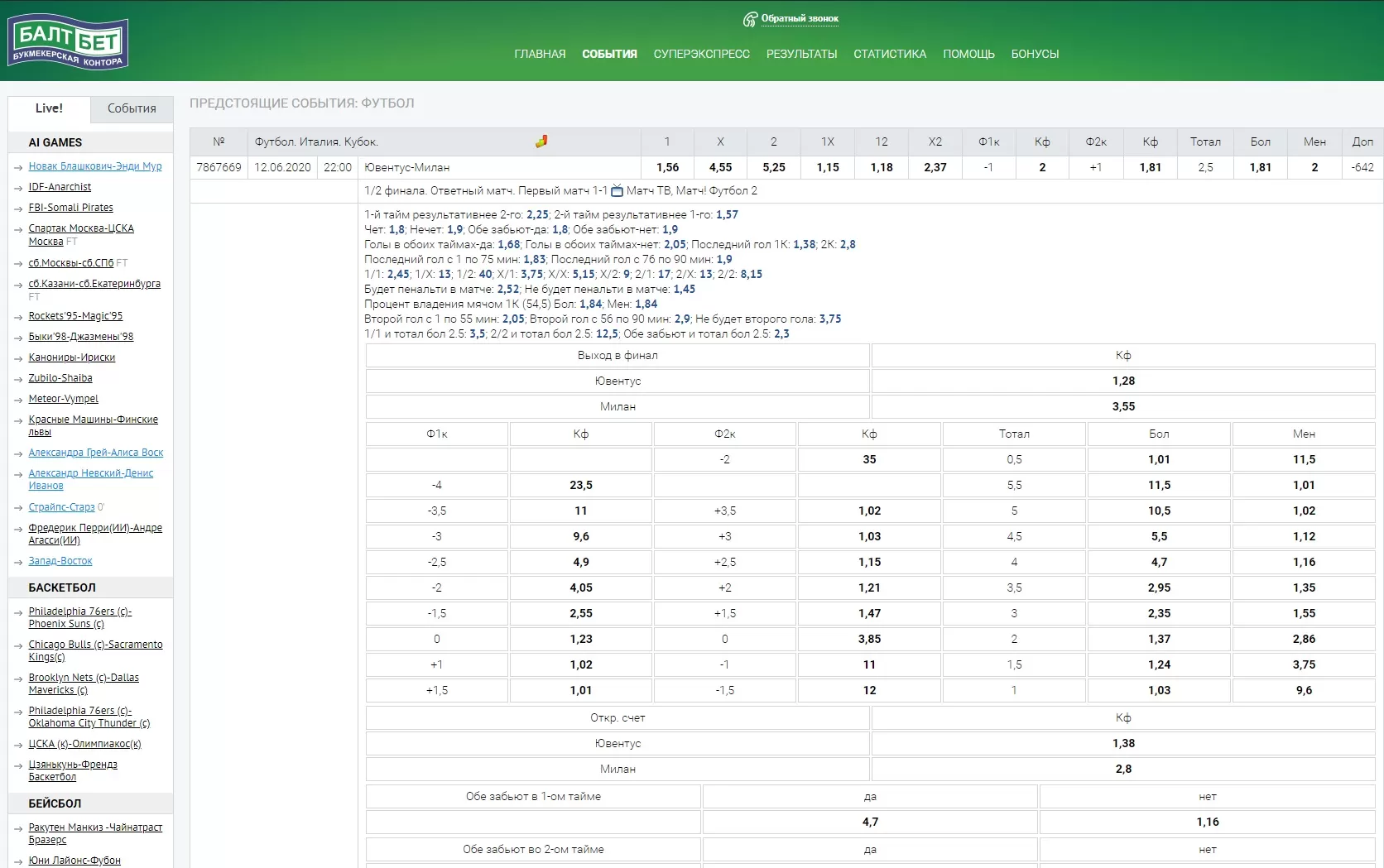Click the arrow icon beside Zubilo-Shaiba
This screenshot has width=1384, height=868.
click(x=18, y=379)
